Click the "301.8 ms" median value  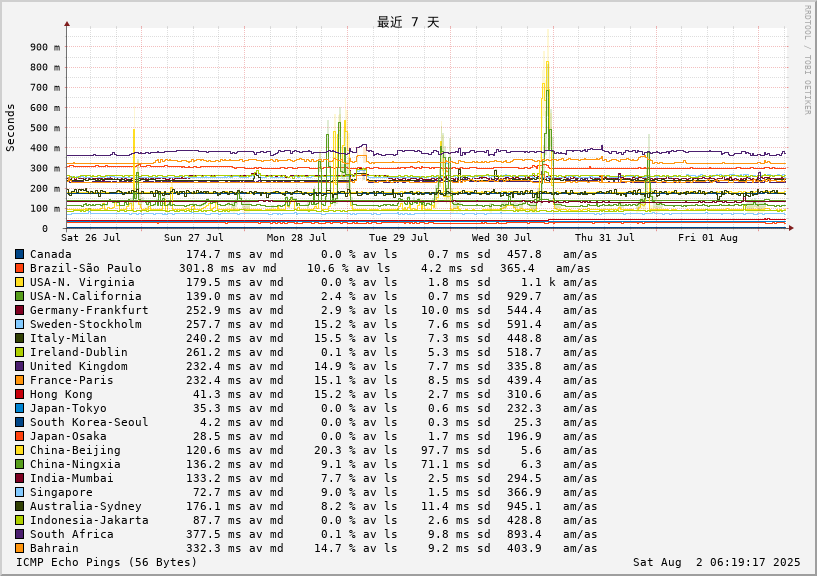(x=206, y=268)
